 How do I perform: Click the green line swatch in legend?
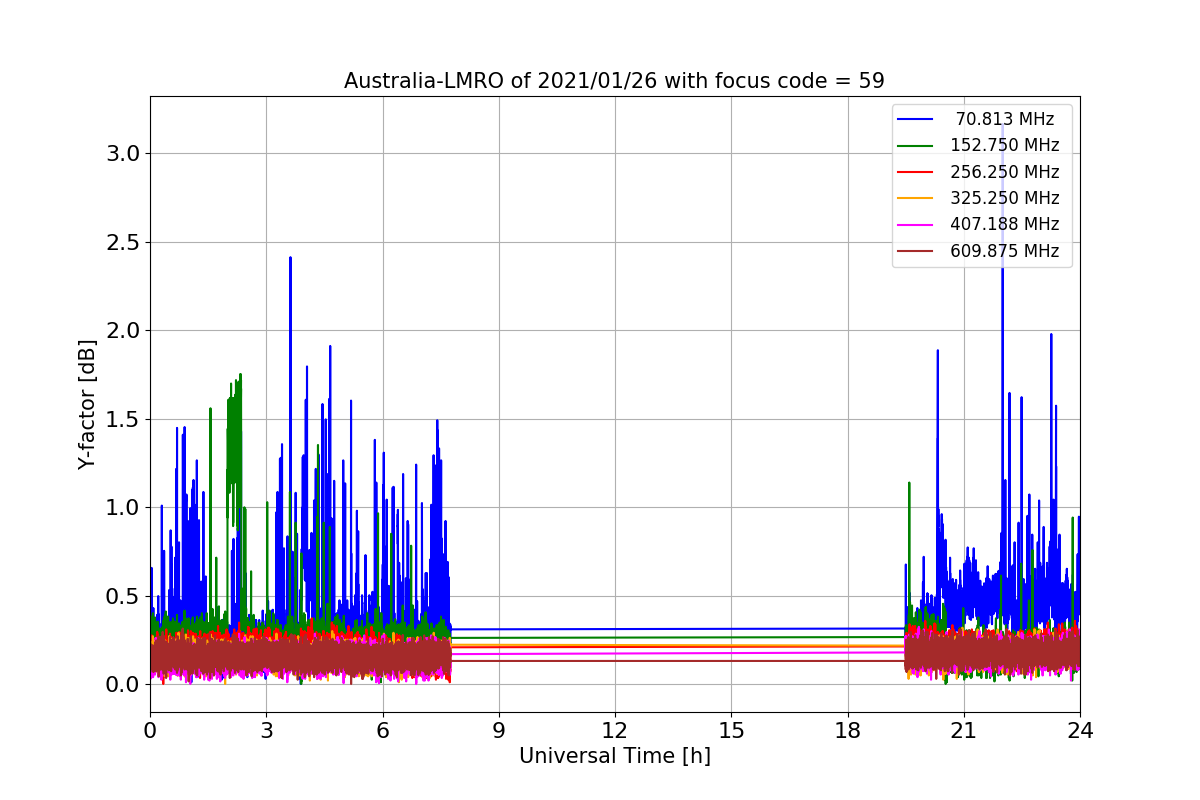[x=916, y=146]
